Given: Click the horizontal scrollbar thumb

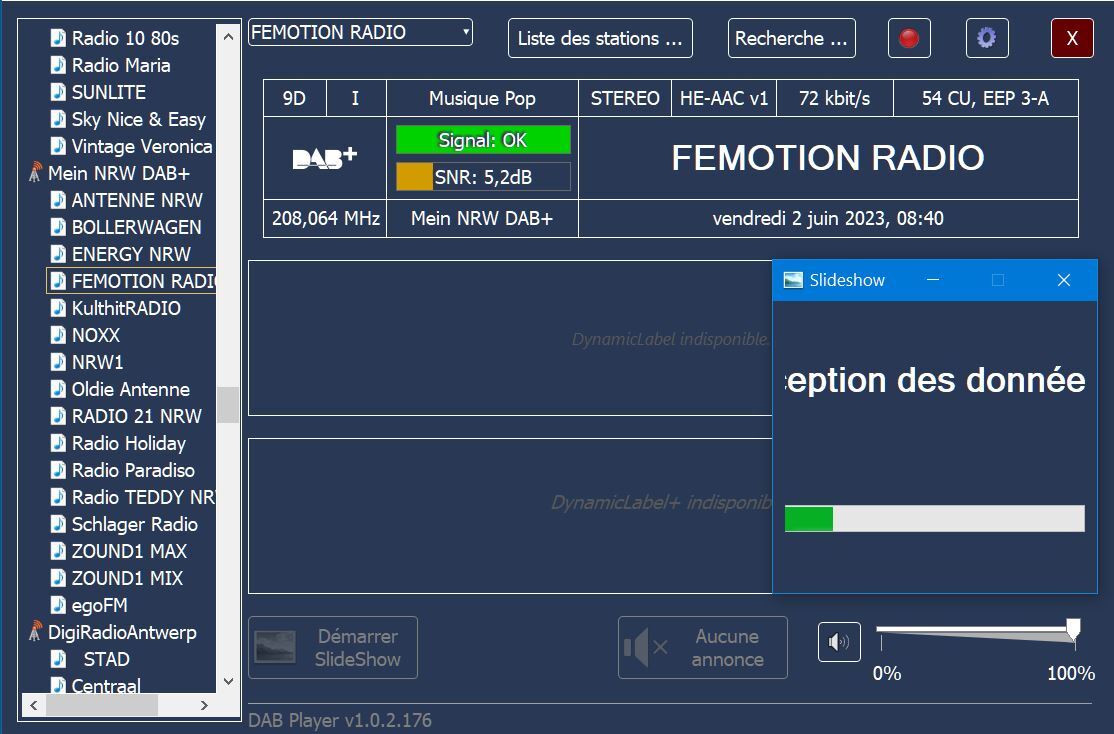Looking at the screenshot, I should click(102, 705).
